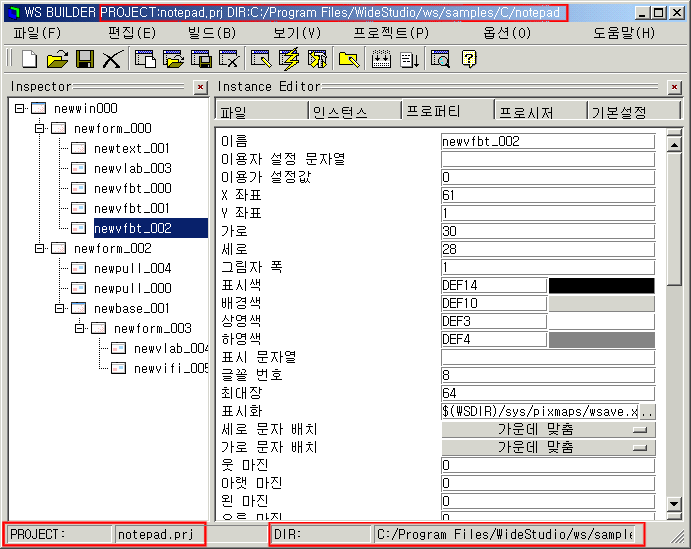Open the 보기(V) menu

pyautogui.click(x=297, y=33)
